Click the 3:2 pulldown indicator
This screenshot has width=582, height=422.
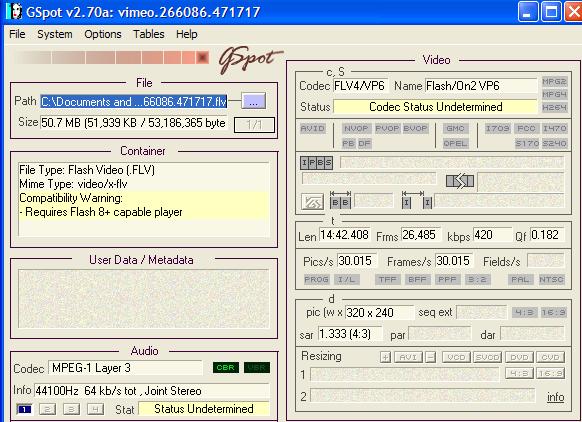coord(477,279)
